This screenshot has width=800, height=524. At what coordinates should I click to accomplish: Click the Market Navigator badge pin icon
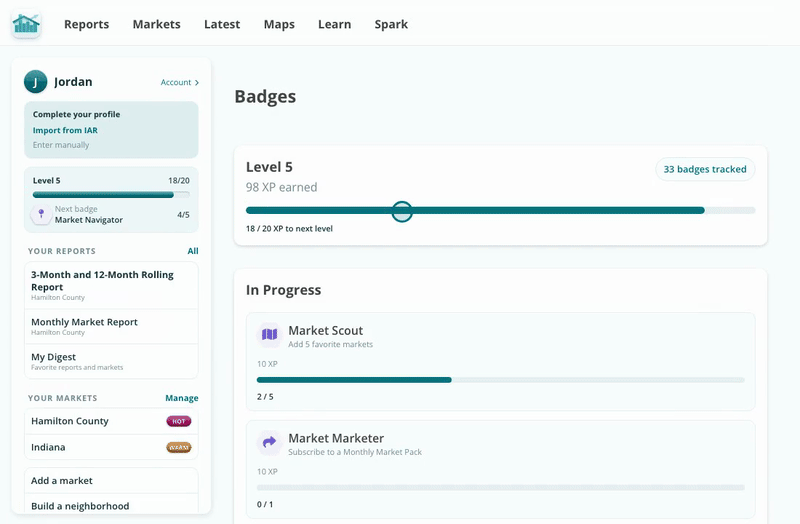click(x=41, y=214)
